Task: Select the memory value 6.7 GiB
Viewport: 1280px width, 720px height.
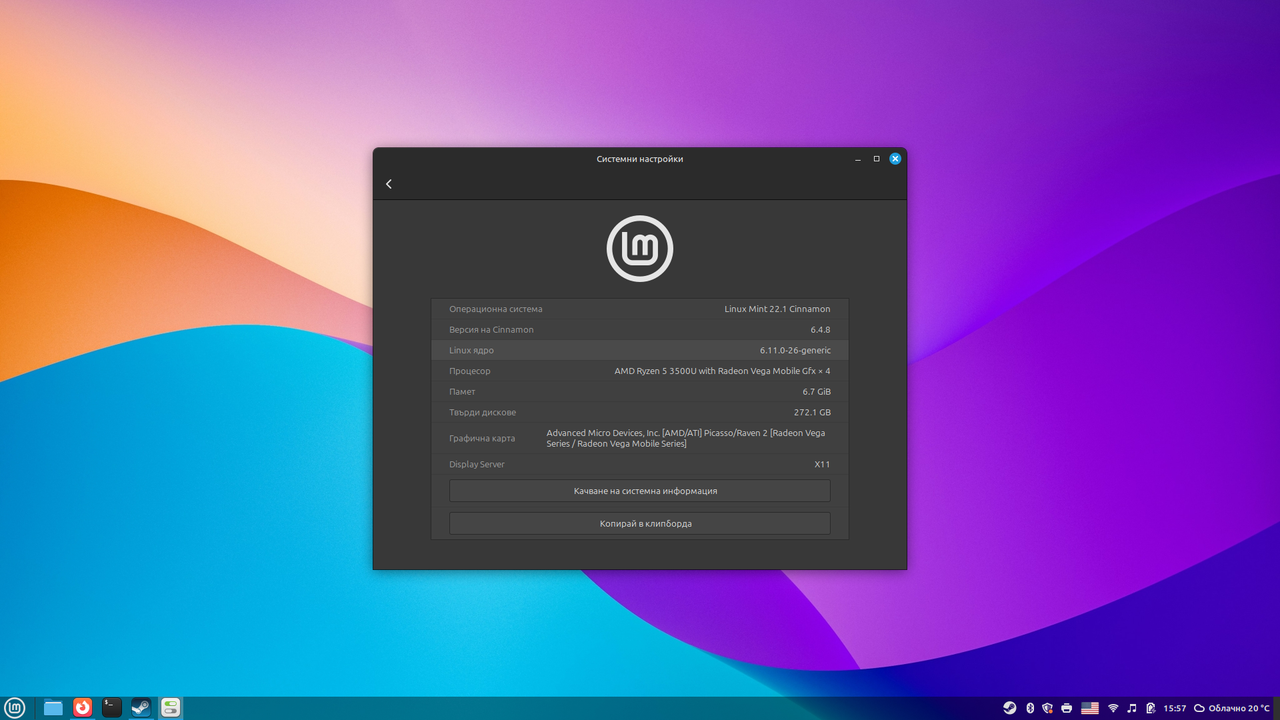Action: [816, 392]
